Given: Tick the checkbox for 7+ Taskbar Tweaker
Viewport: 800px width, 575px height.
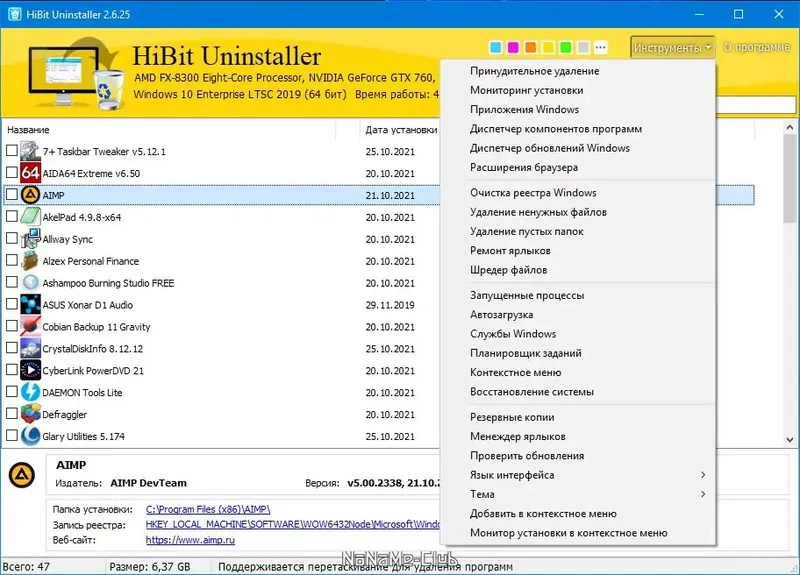Looking at the screenshot, I should (12, 151).
